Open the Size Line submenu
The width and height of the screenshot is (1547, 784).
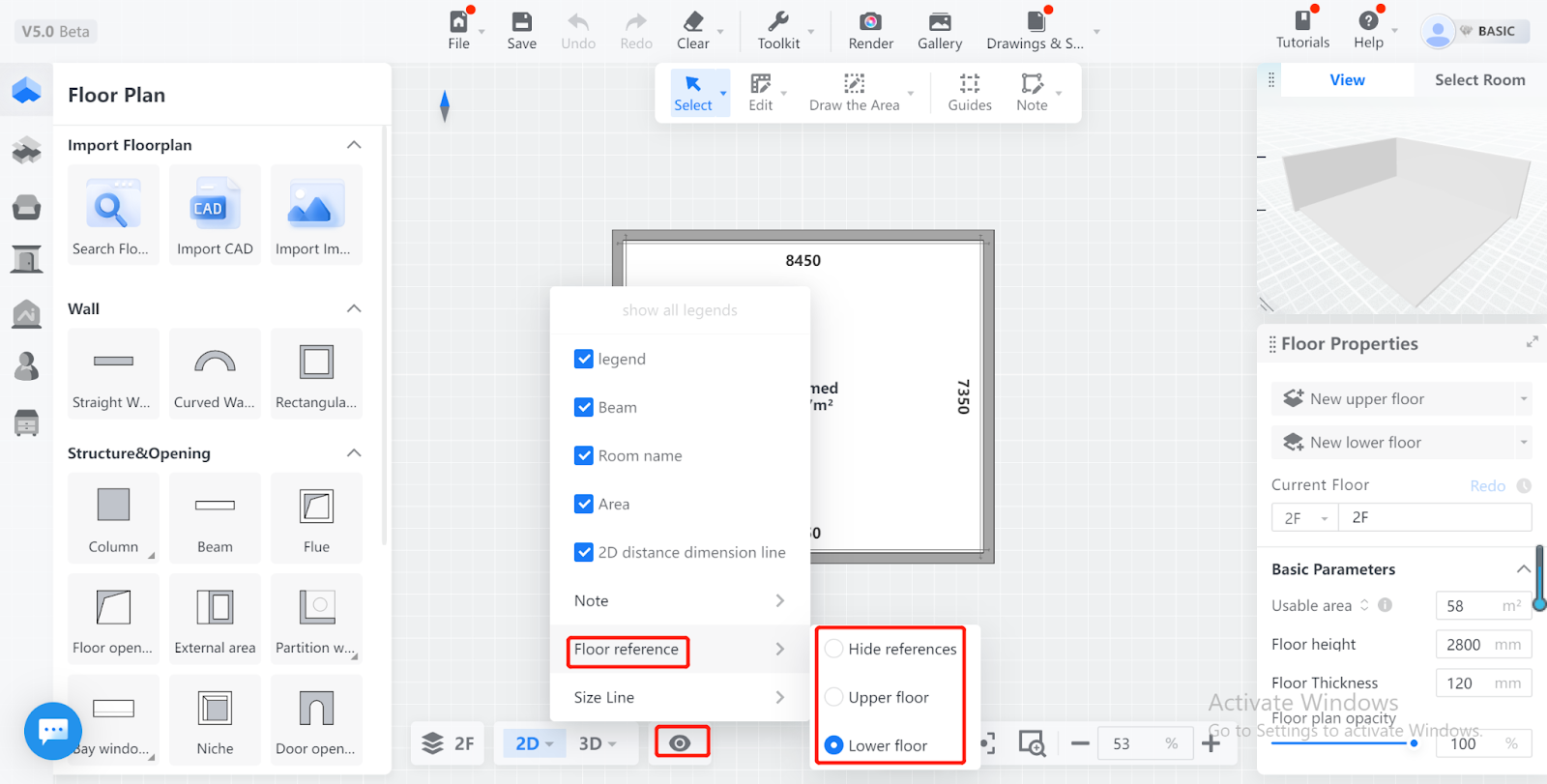(679, 697)
